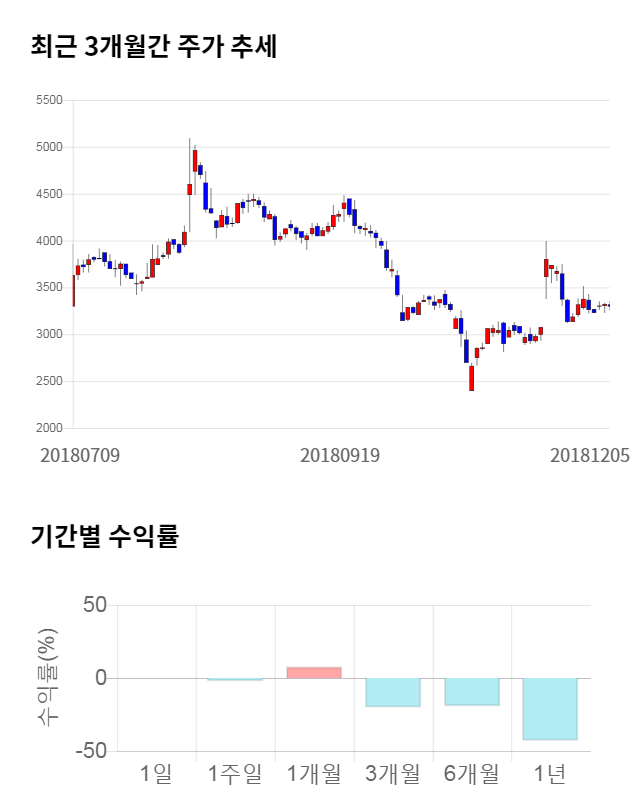Click the lowest red candlestick near 2500
This screenshot has width=640, height=810.
point(471,377)
